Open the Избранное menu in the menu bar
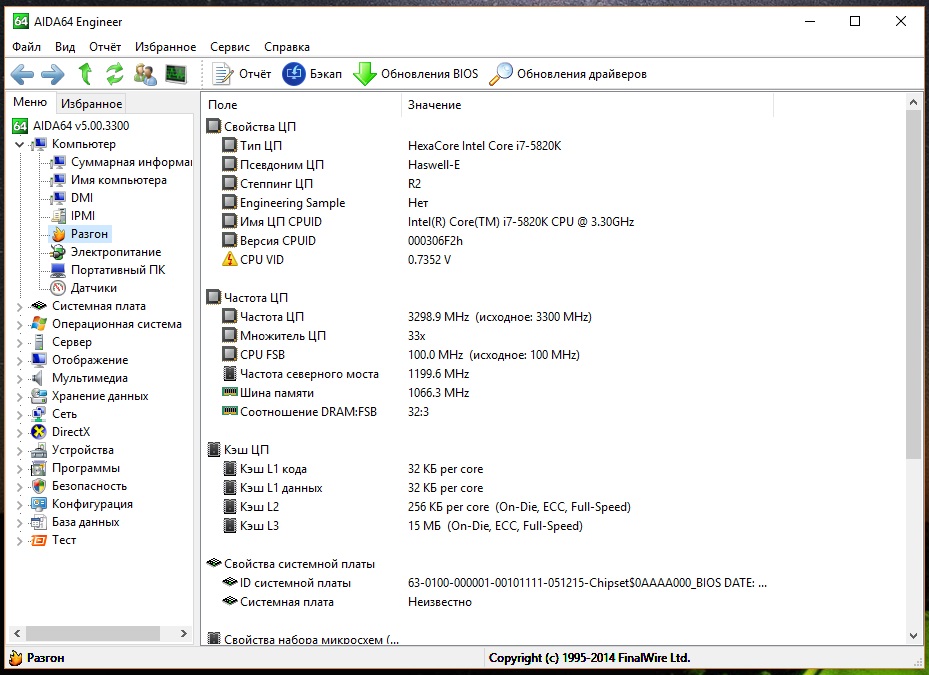The width and height of the screenshot is (929, 675). click(x=165, y=47)
